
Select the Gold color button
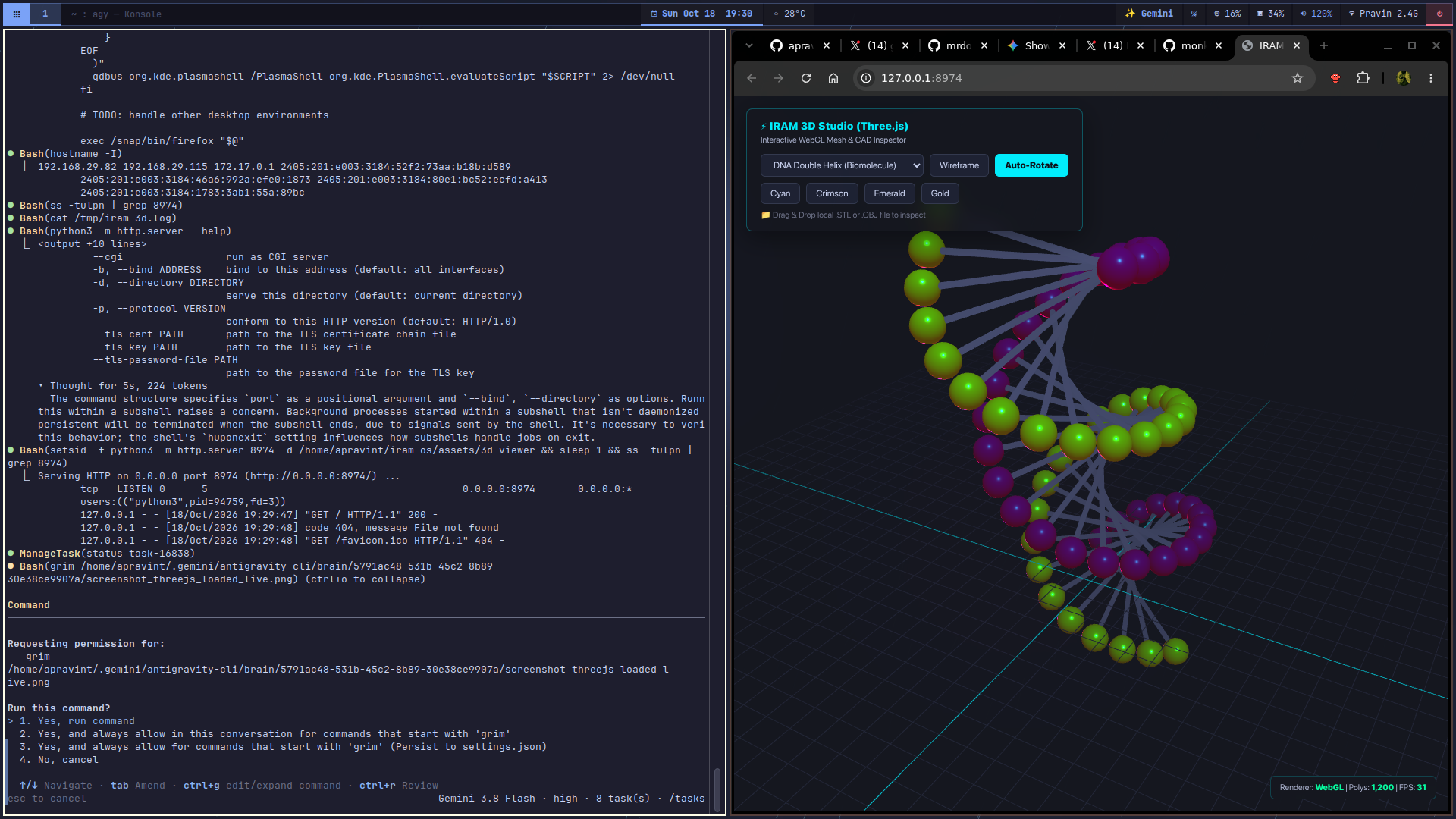coord(940,193)
